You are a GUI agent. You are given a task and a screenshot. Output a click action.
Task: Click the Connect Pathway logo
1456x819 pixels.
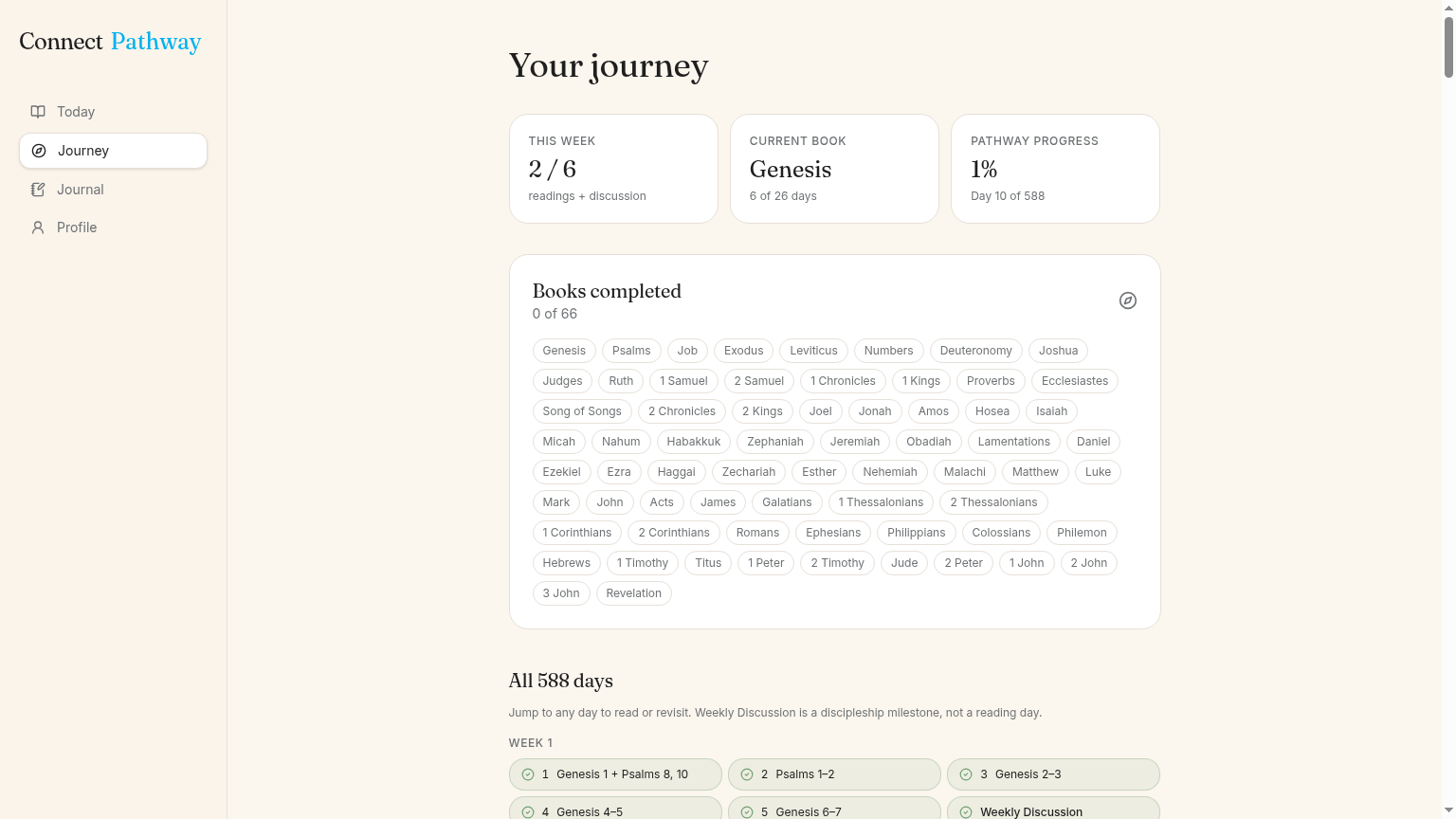pos(110,42)
